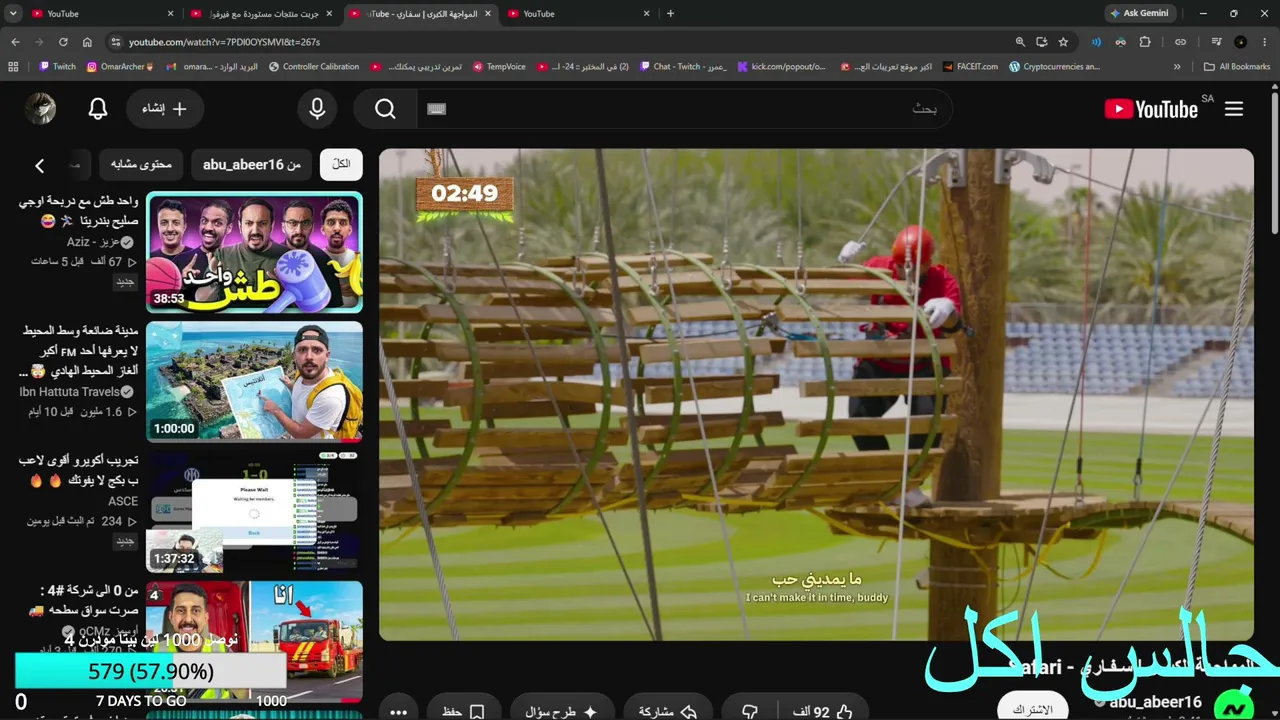Click the address bar URL
1280x720 pixels.
click(224, 42)
